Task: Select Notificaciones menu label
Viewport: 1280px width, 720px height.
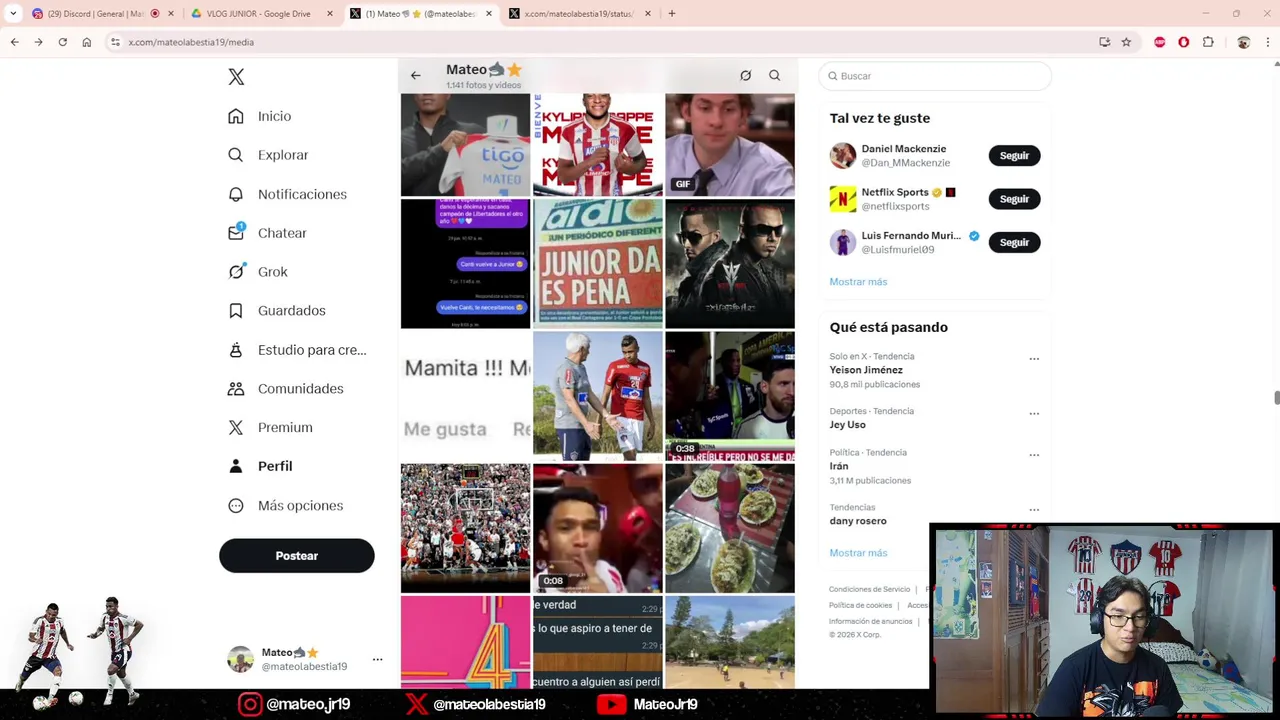Action: pos(302,194)
